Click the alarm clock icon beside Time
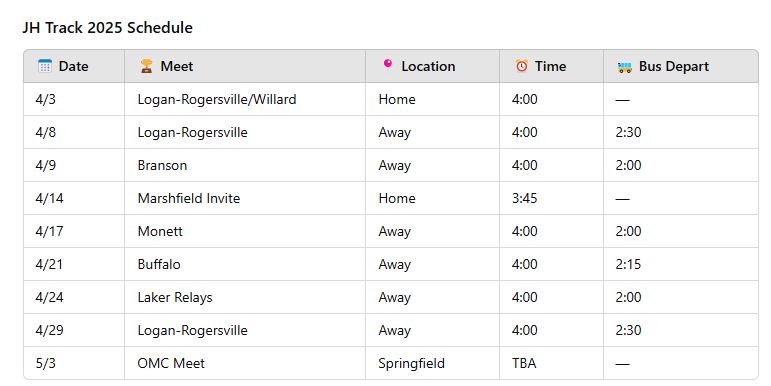This screenshot has height=386, width=771. (x=522, y=66)
